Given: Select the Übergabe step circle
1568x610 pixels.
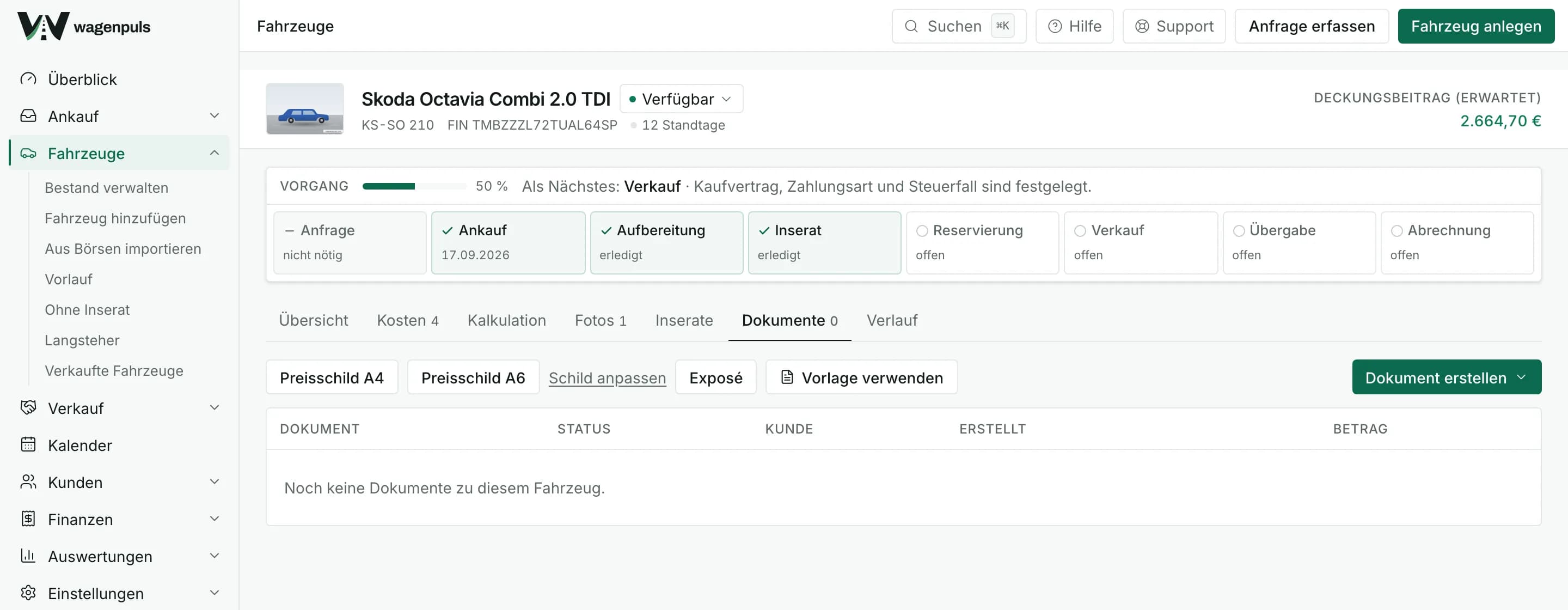Looking at the screenshot, I should (x=1238, y=231).
